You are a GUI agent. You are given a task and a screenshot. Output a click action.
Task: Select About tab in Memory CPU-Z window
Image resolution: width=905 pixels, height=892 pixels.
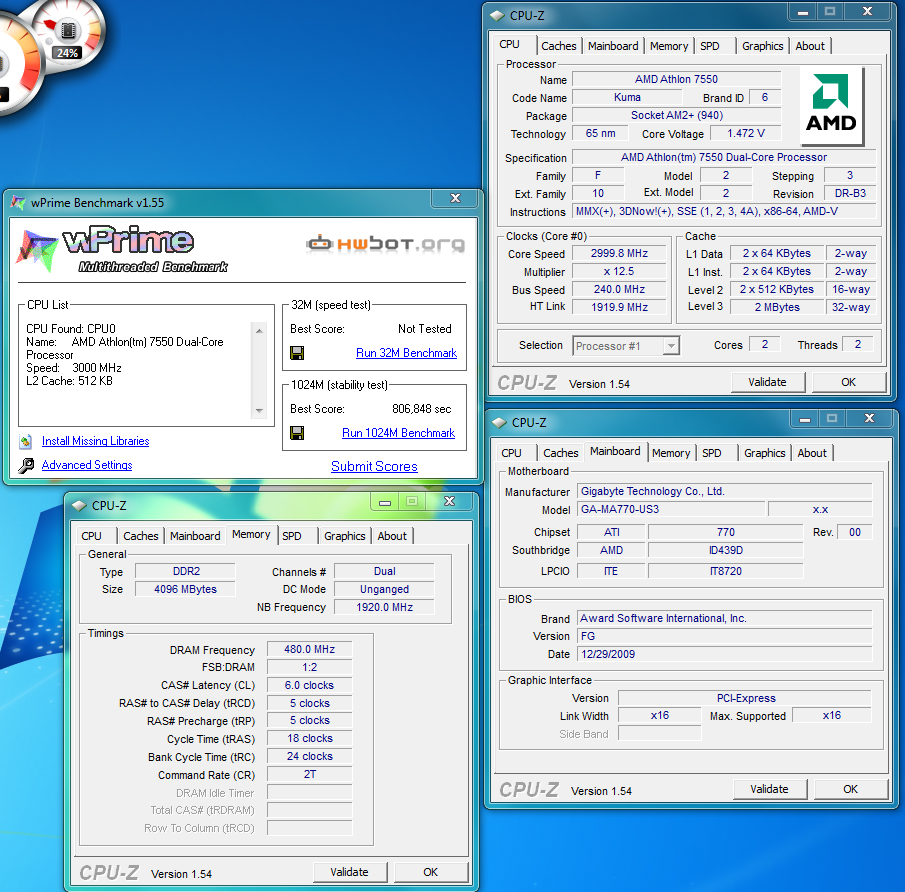pyautogui.click(x=392, y=536)
